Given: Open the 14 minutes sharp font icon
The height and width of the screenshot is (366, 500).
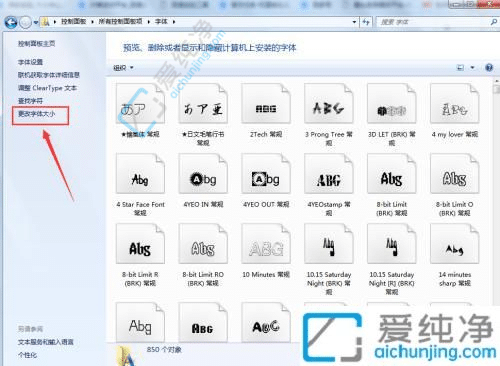Looking at the screenshot, I should tap(455, 244).
